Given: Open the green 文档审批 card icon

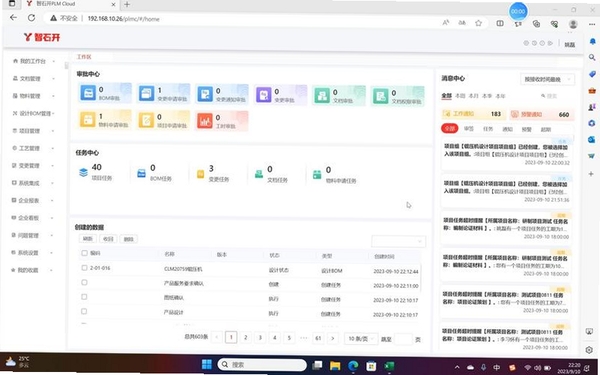Looking at the screenshot, I should tap(322, 95).
